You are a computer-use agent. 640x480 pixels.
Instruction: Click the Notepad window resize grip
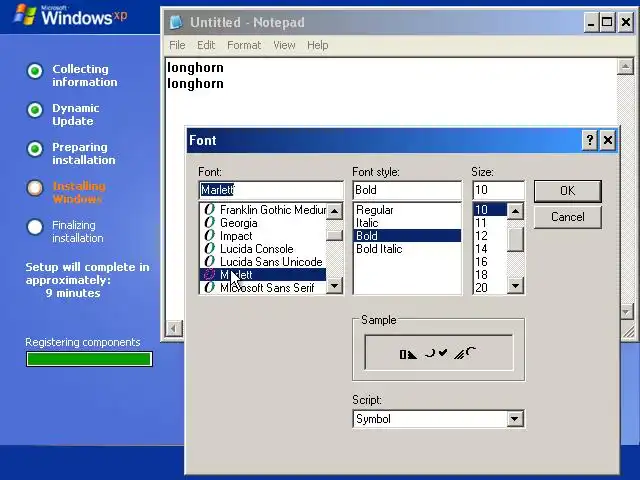(x=629, y=331)
